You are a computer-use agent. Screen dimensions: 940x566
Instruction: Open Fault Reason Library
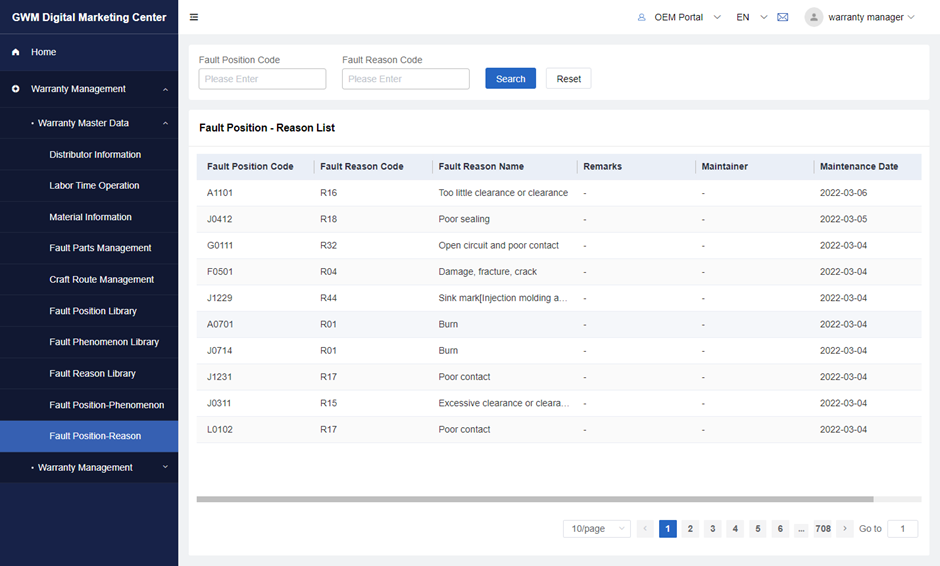coord(92,373)
